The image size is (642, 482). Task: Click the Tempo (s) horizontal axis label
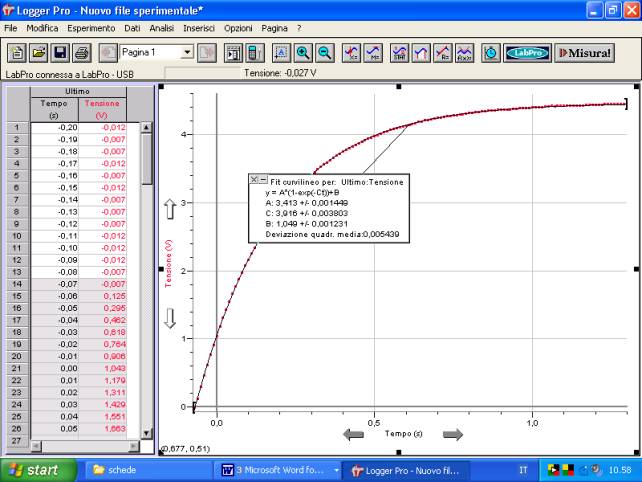coord(403,433)
